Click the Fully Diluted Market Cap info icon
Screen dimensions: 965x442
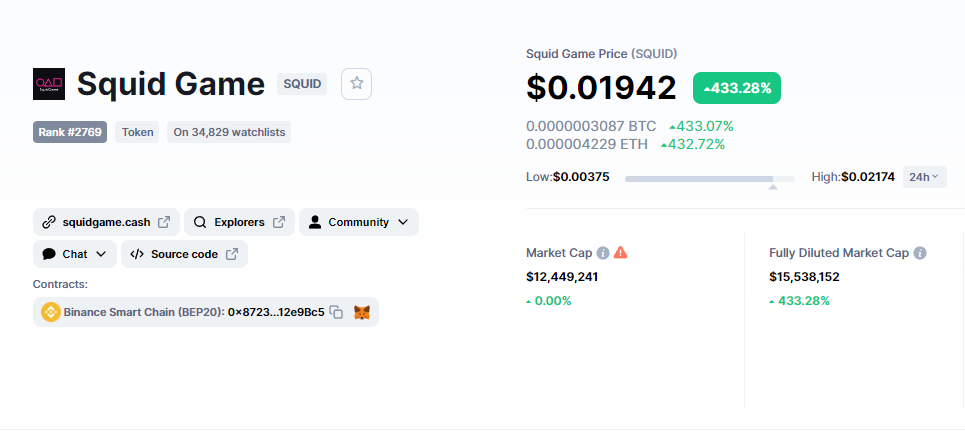(x=920, y=253)
